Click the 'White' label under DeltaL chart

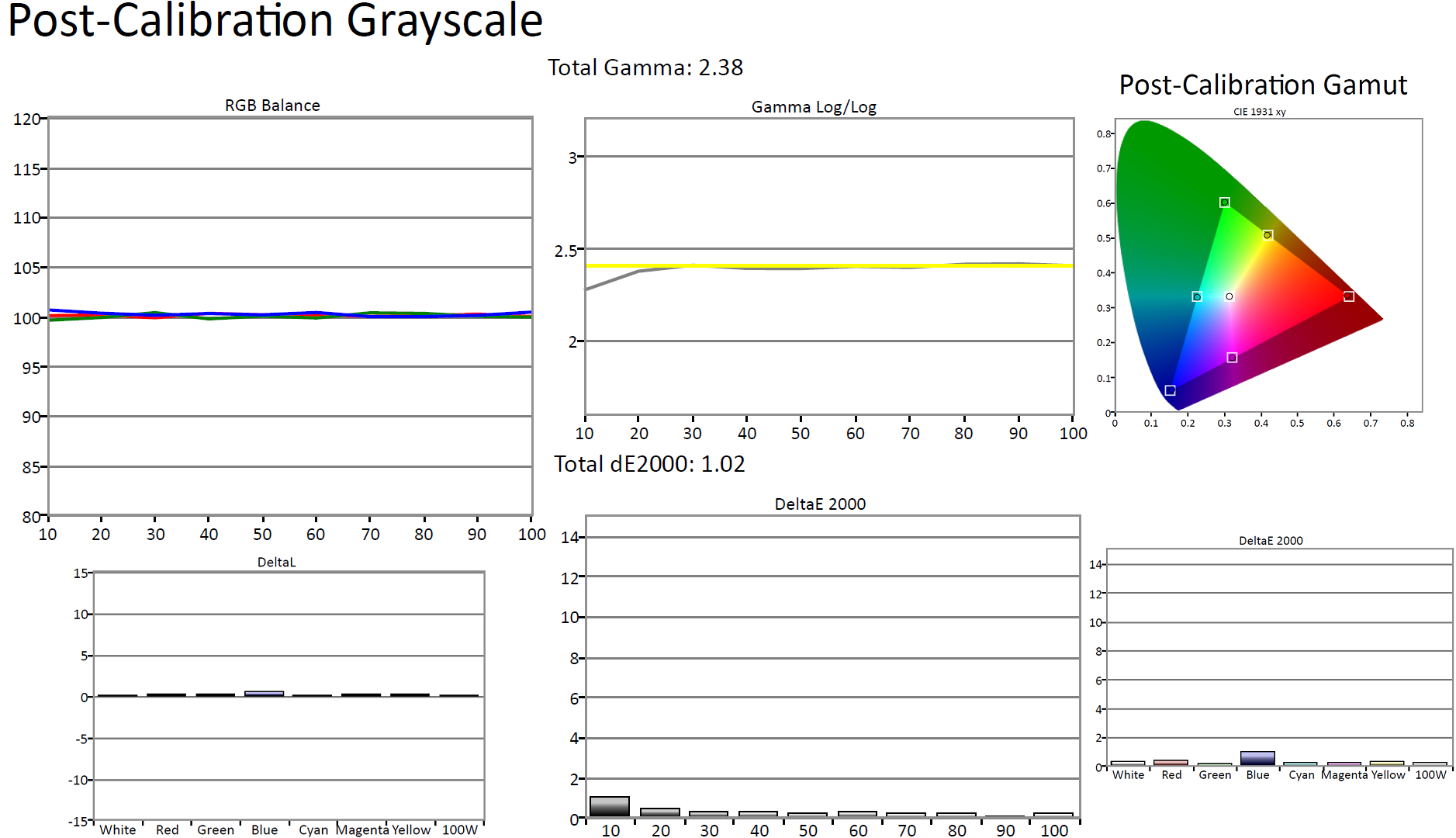click(118, 829)
